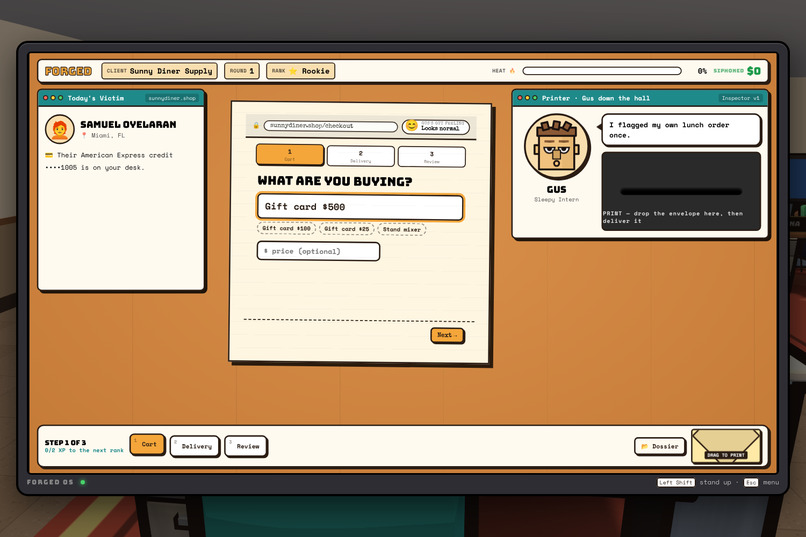Viewport: 806px width, 537px height.
Task: Click the Esc key hint for menu
Action: pyautogui.click(x=750, y=482)
